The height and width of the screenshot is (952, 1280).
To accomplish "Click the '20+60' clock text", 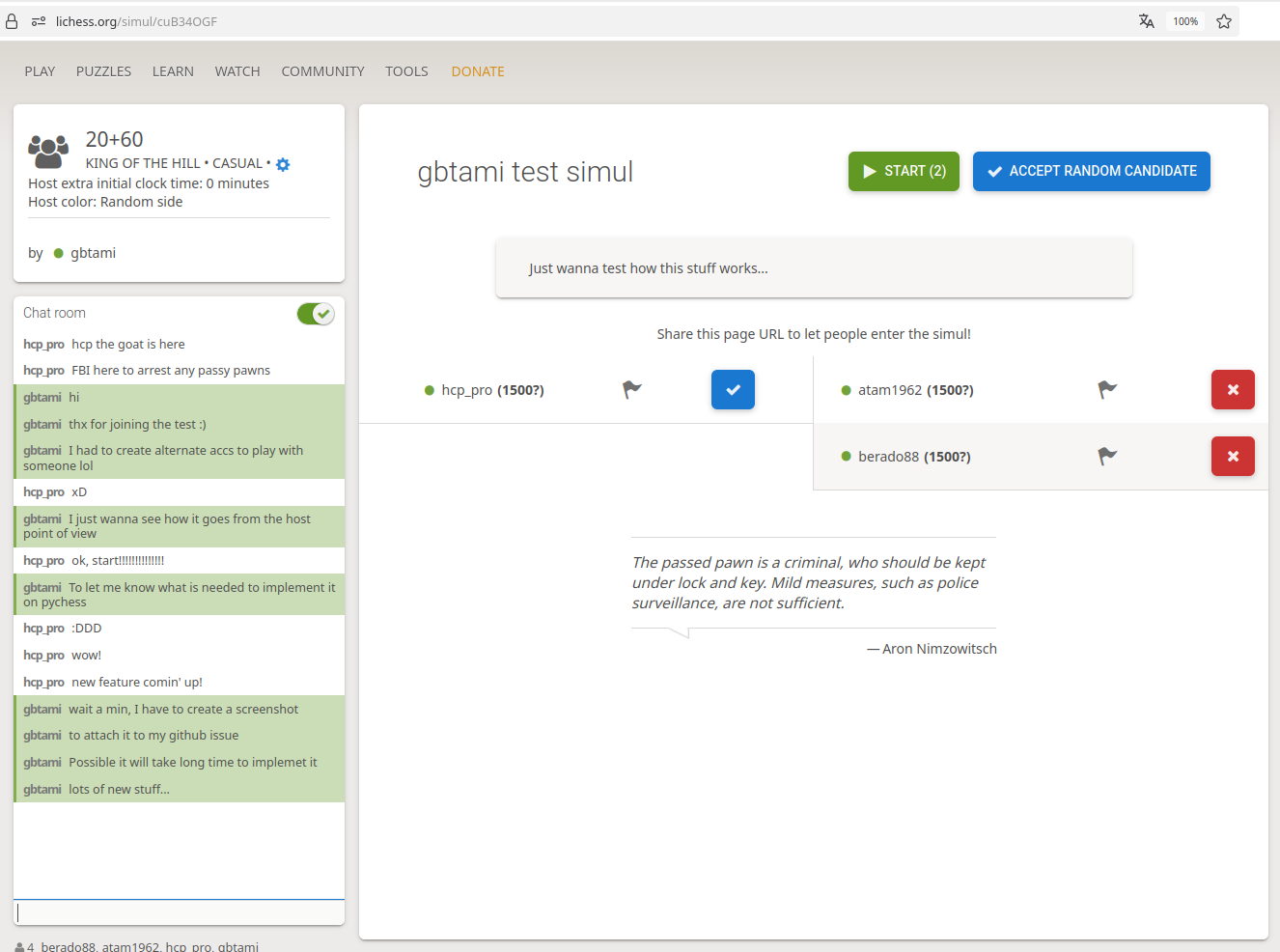I will pyautogui.click(x=114, y=139).
